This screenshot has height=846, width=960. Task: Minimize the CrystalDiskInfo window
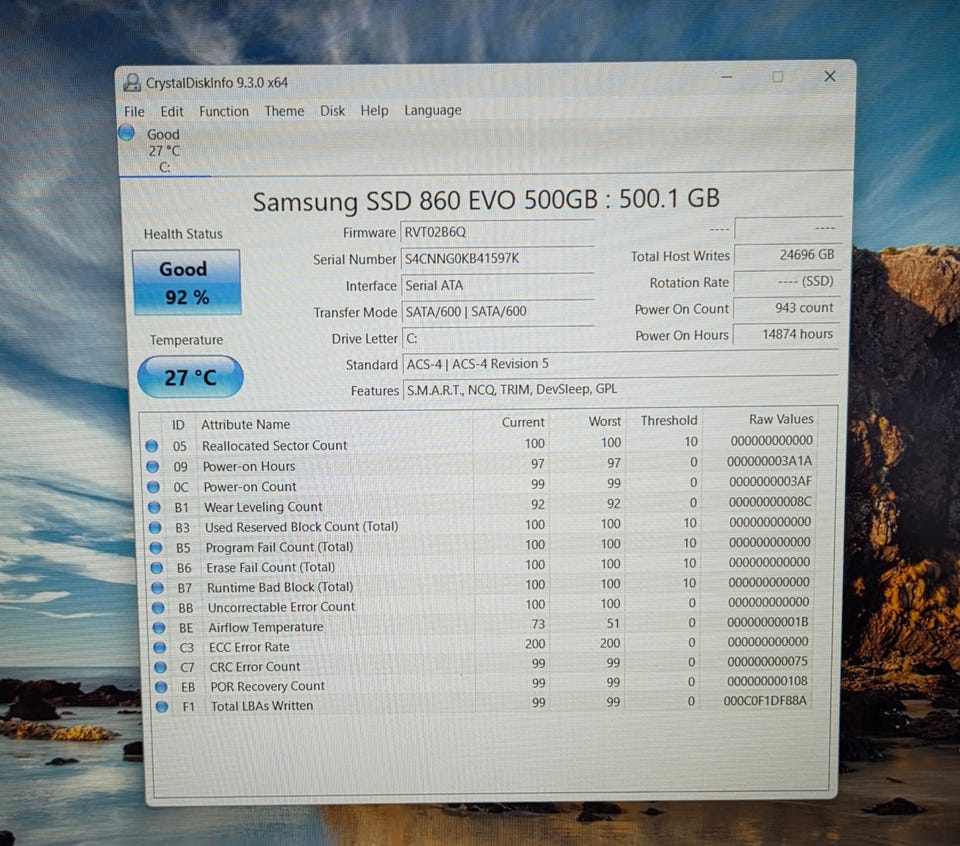tap(727, 77)
